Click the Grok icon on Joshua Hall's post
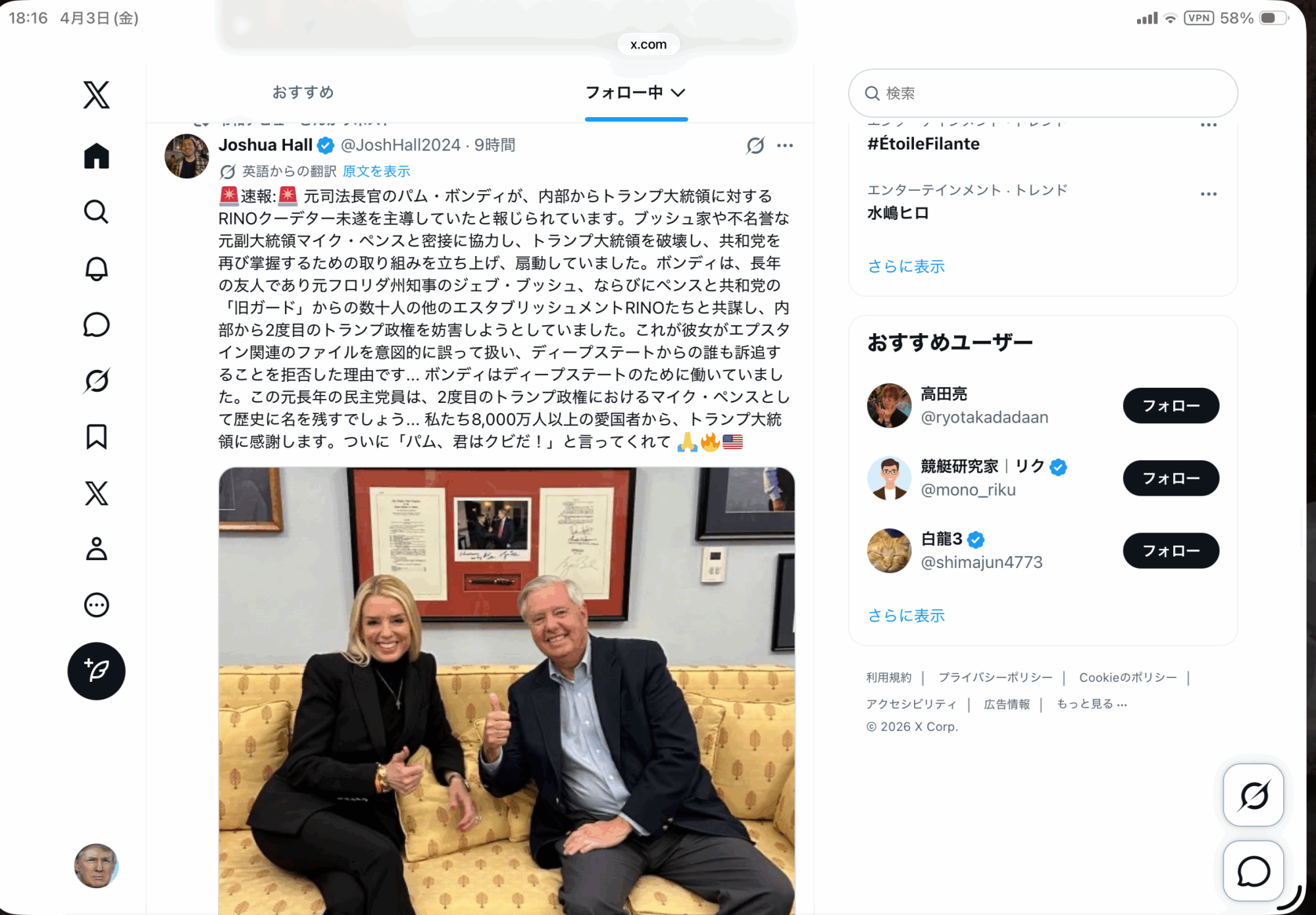Image resolution: width=1316 pixels, height=915 pixels. point(755,145)
